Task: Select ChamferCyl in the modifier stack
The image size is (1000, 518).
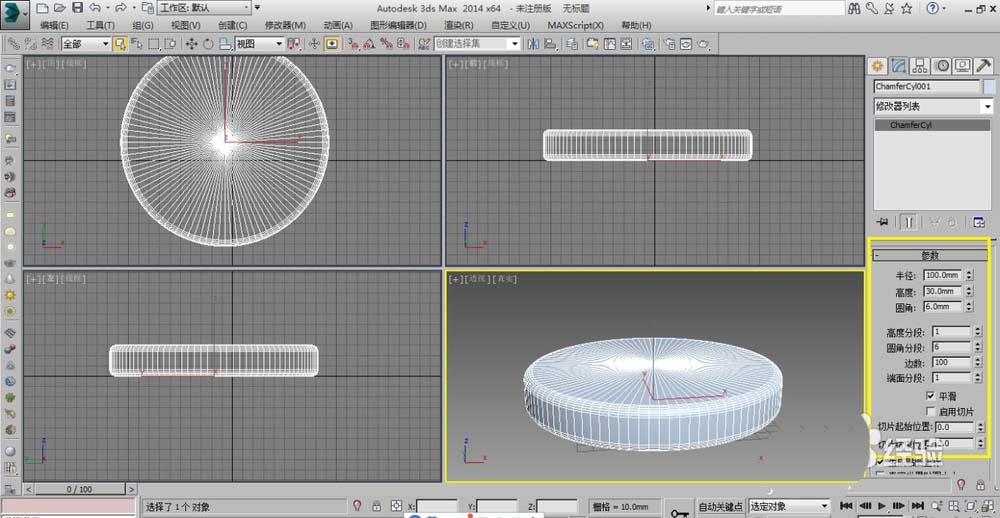Action: tap(932, 125)
